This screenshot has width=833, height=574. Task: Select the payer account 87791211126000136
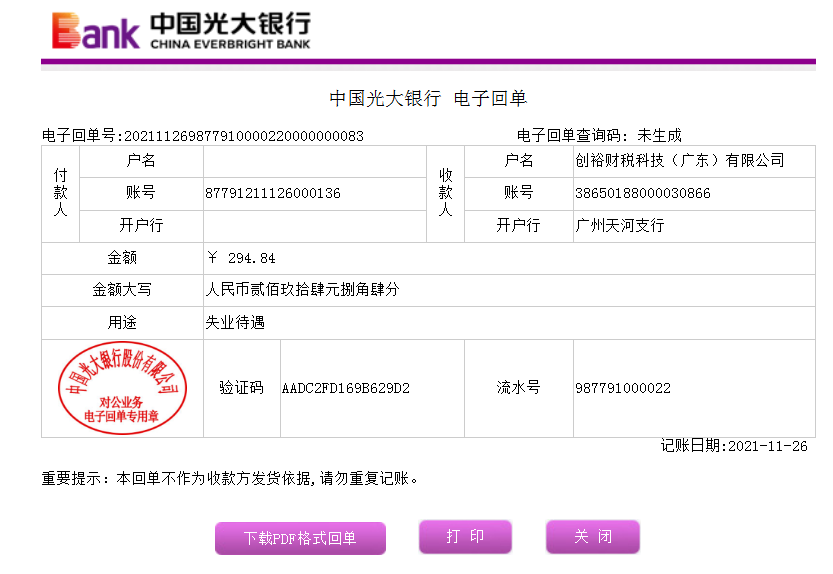click(x=273, y=193)
